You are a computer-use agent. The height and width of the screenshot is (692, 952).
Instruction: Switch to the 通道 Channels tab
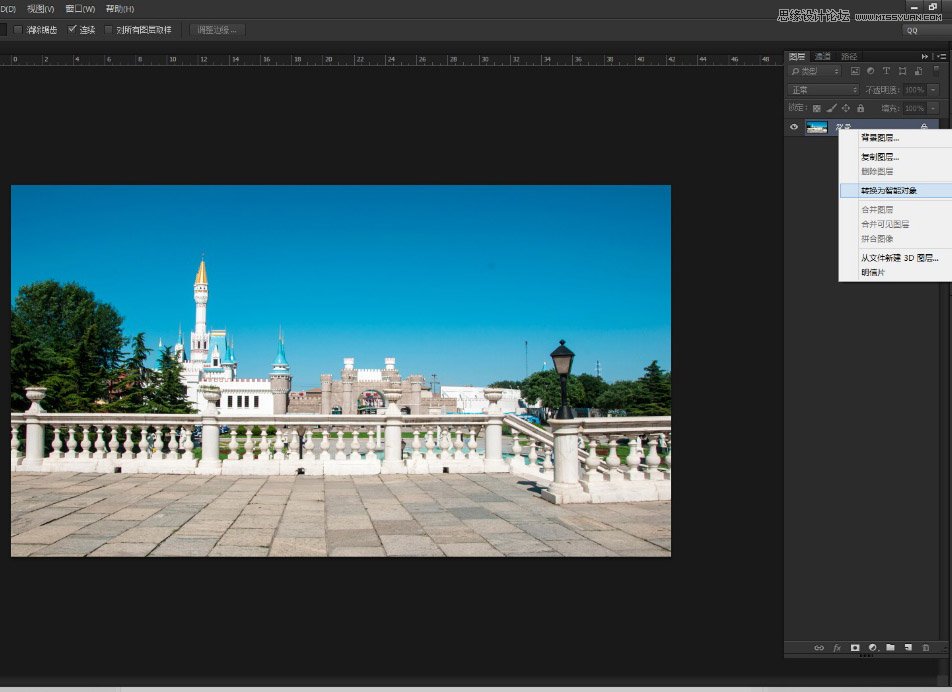click(x=823, y=56)
